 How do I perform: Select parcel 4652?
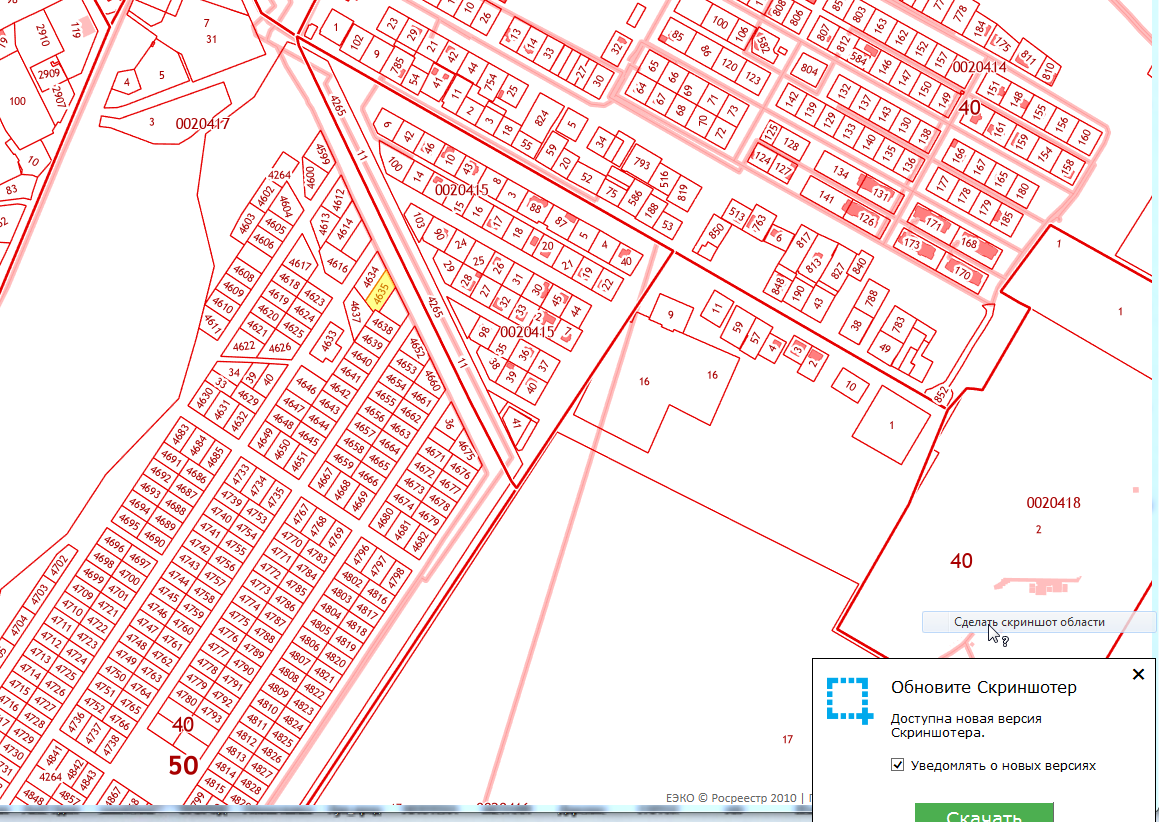(418, 348)
